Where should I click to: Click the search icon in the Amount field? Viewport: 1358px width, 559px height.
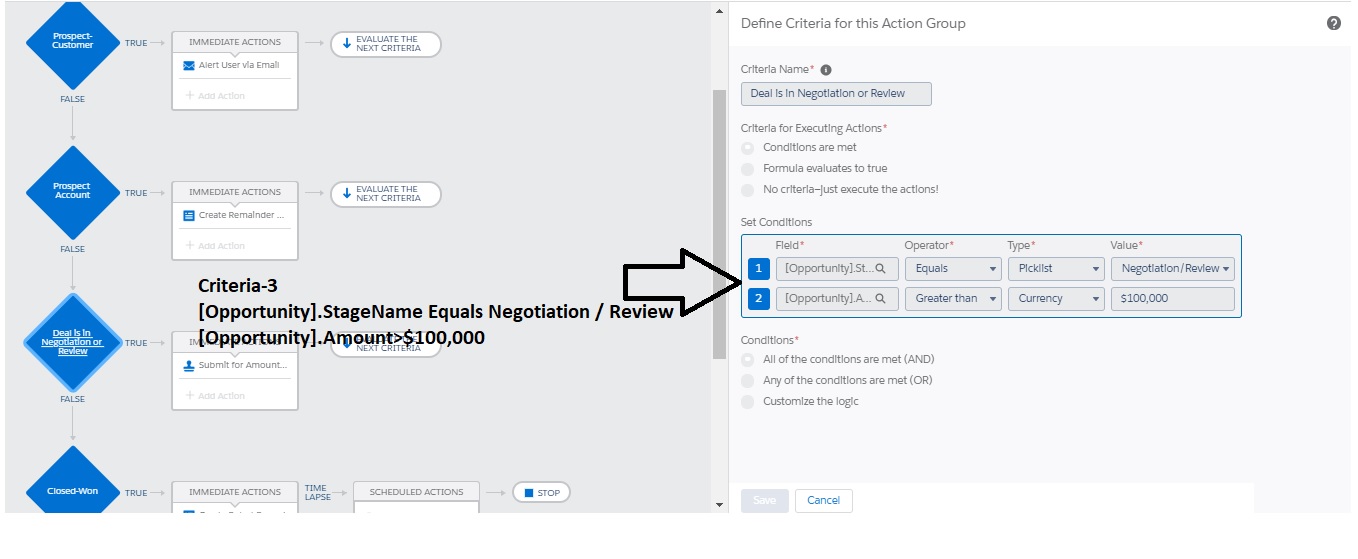click(881, 299)
